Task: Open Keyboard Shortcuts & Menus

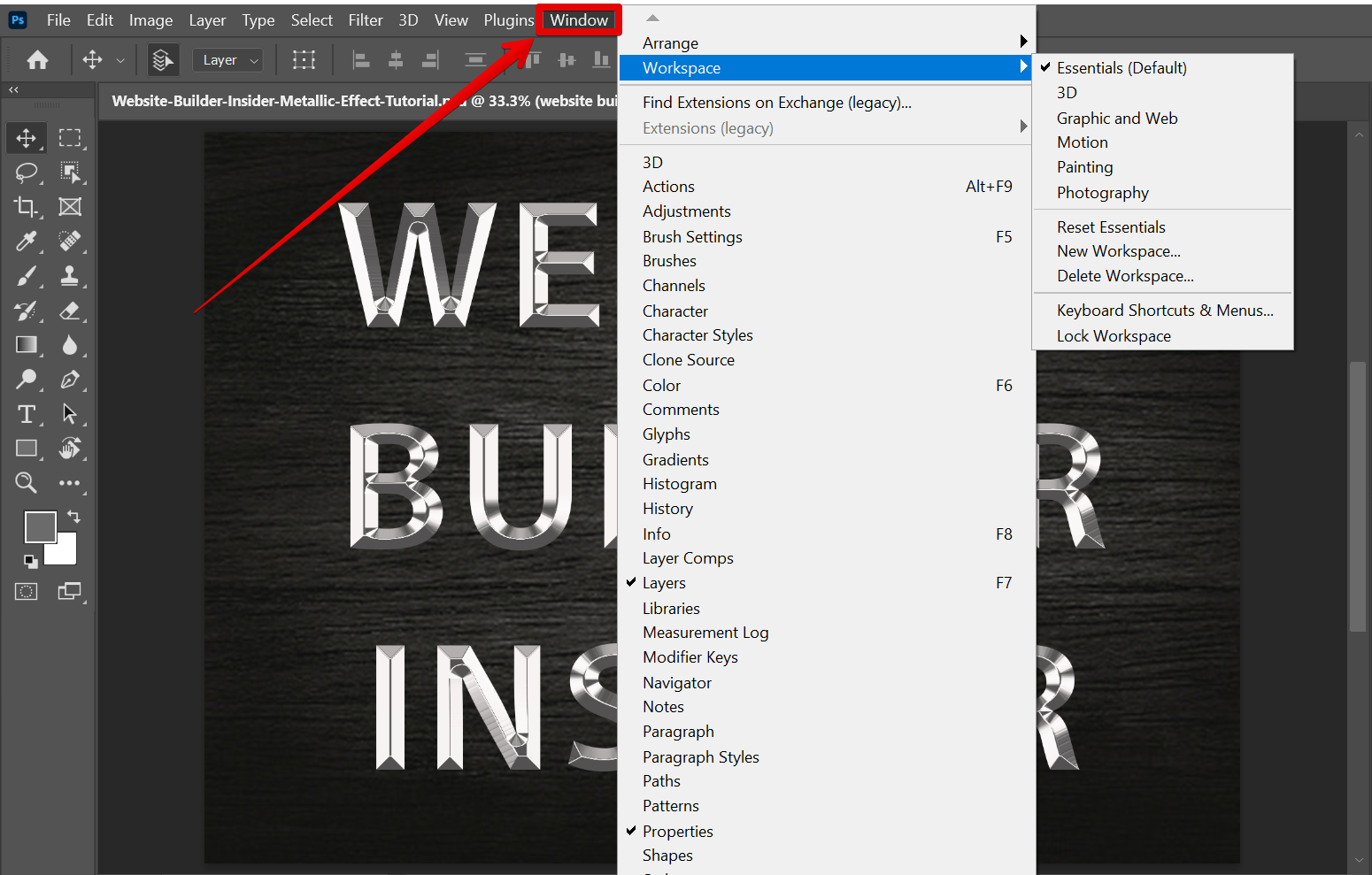Action: pos(1165,310)
